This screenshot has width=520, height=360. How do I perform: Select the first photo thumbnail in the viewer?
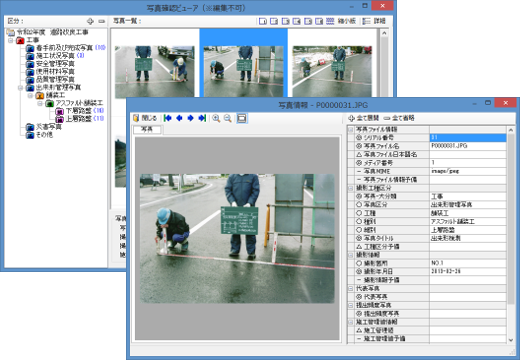(155, 72)
